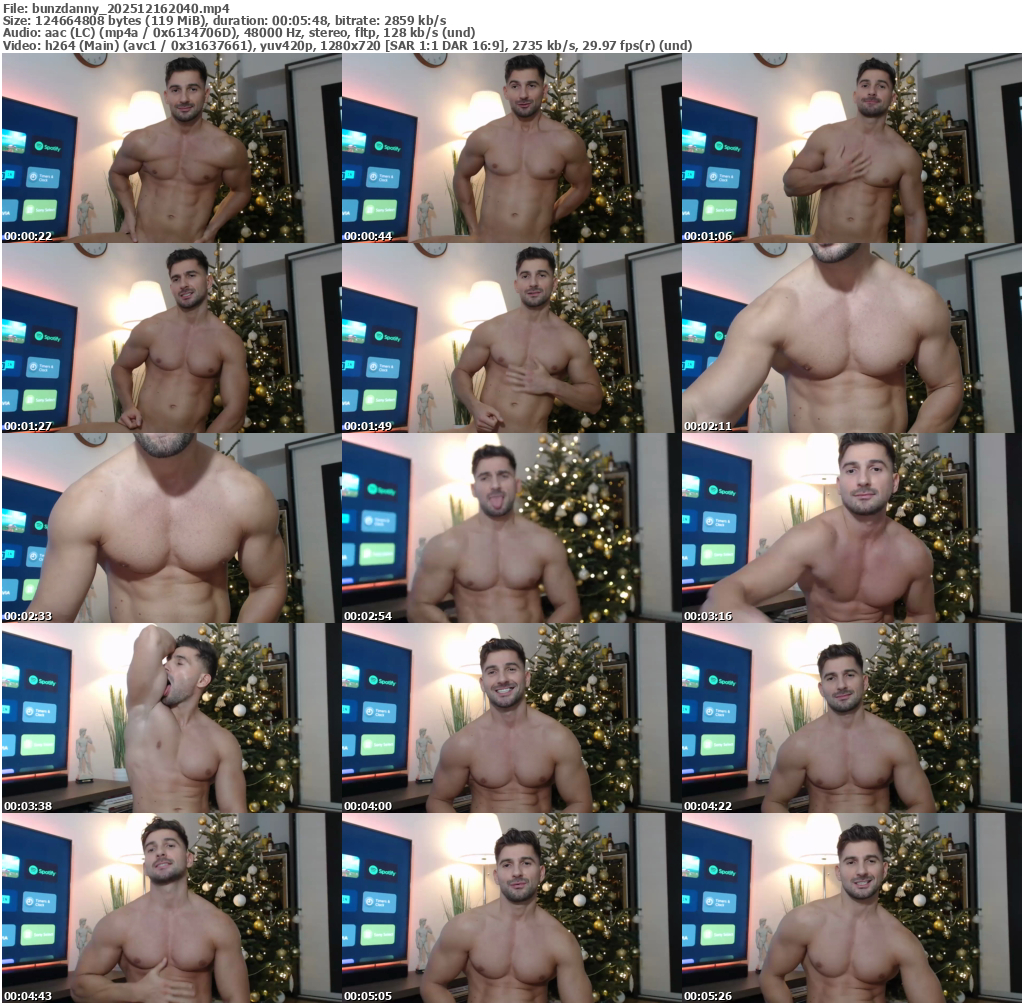
Task: View the frame captured at 00:02:33
Action: tap(171, 528)
